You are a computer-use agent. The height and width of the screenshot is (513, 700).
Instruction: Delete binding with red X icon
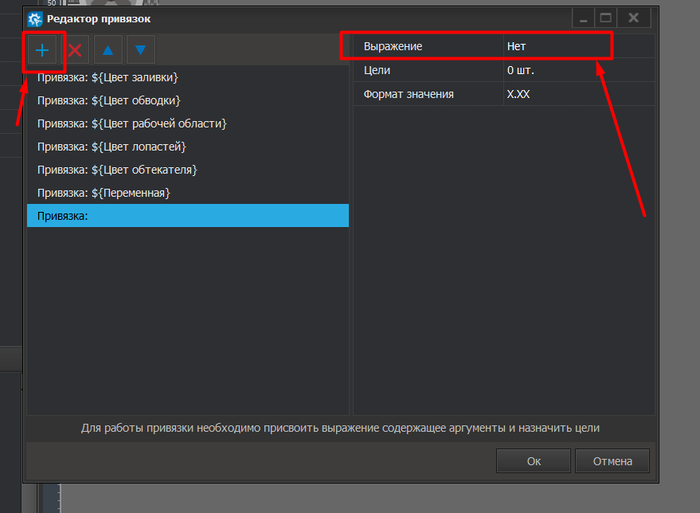click(75, 49)
